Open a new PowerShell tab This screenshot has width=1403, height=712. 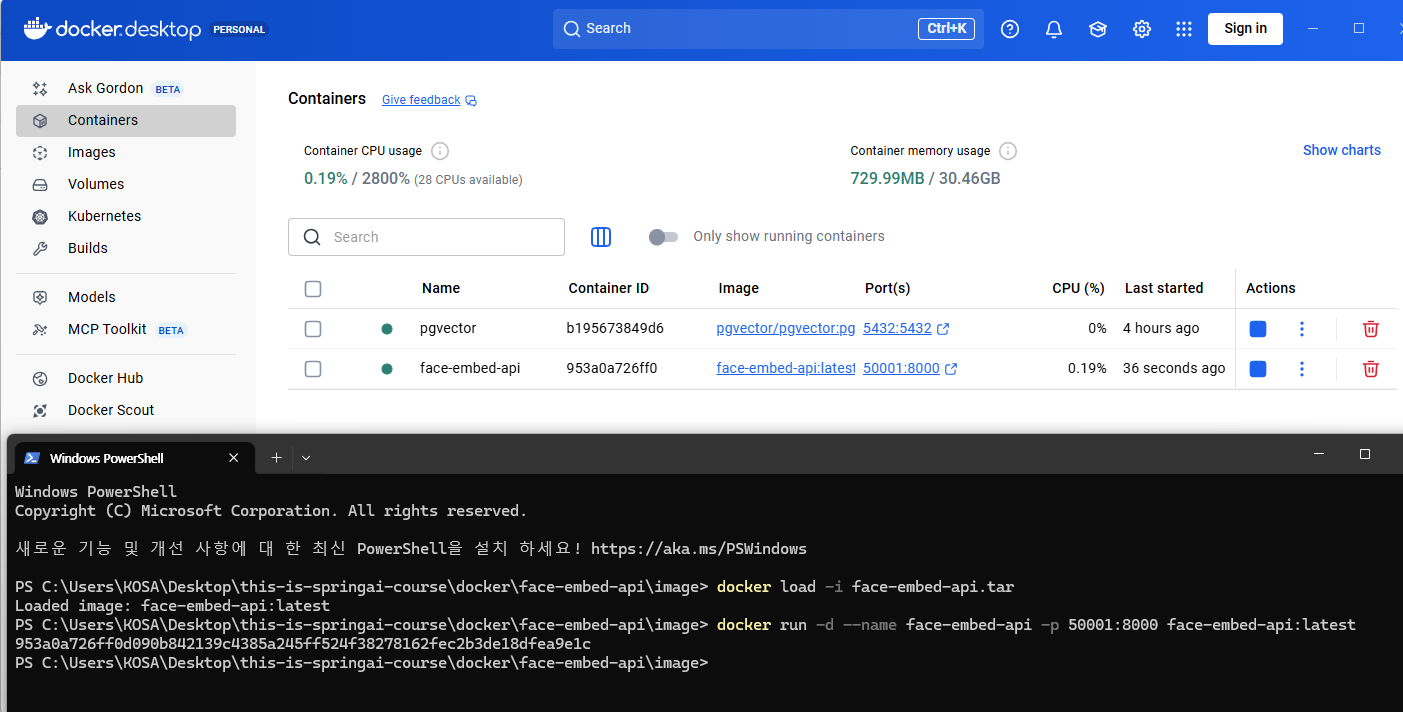pyautogui.click(x=276, y=458)
